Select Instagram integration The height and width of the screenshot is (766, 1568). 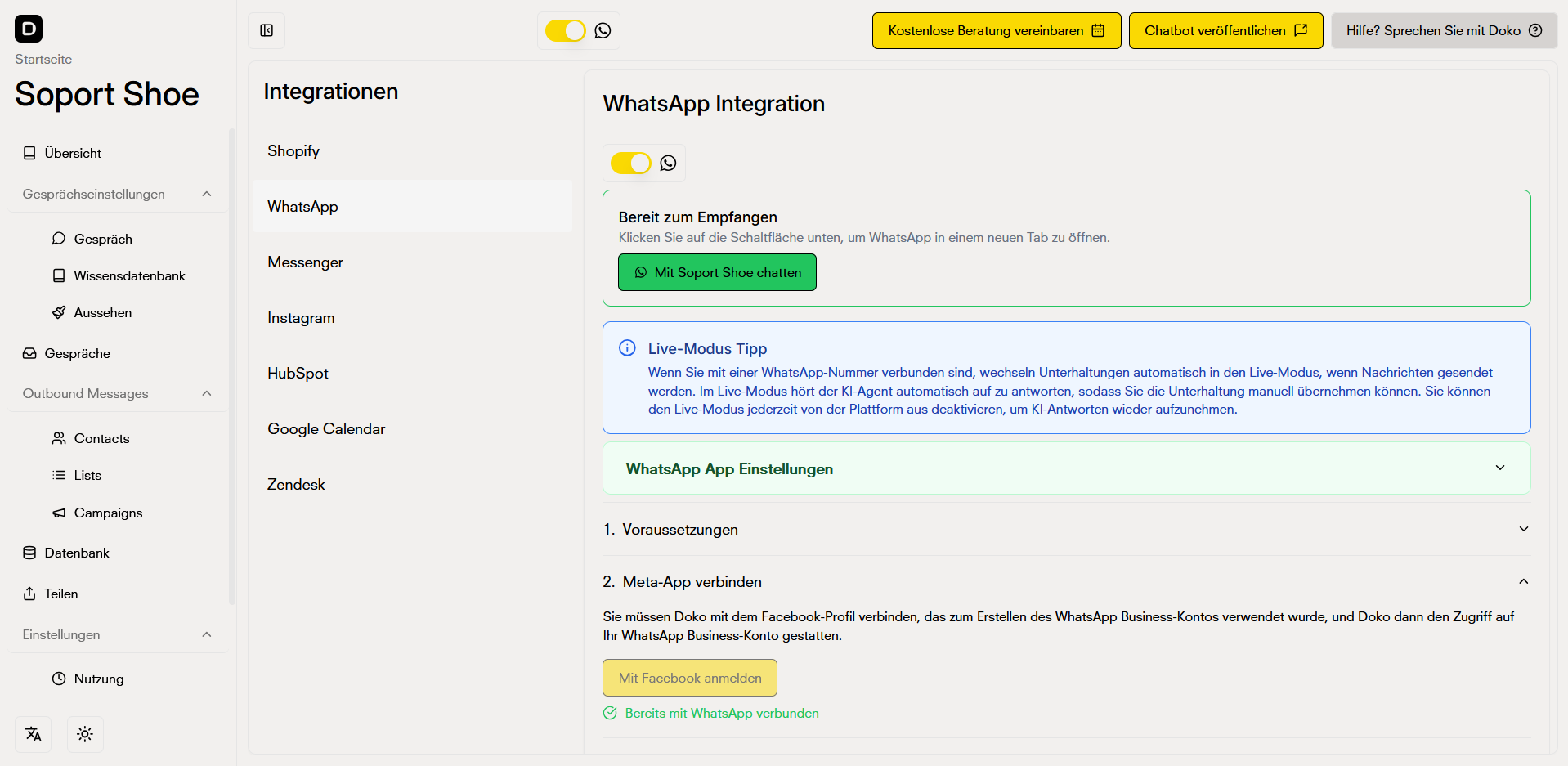pos(412,318)
